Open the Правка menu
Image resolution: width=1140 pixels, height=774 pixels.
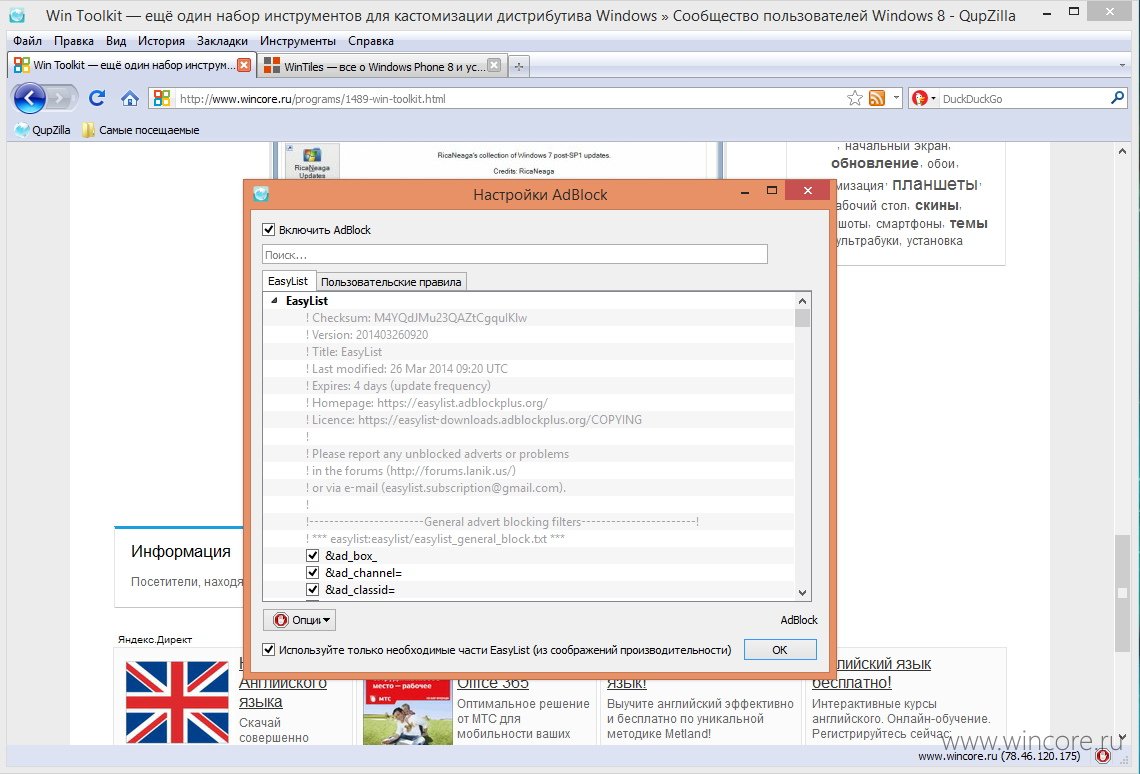coord(73,41)
